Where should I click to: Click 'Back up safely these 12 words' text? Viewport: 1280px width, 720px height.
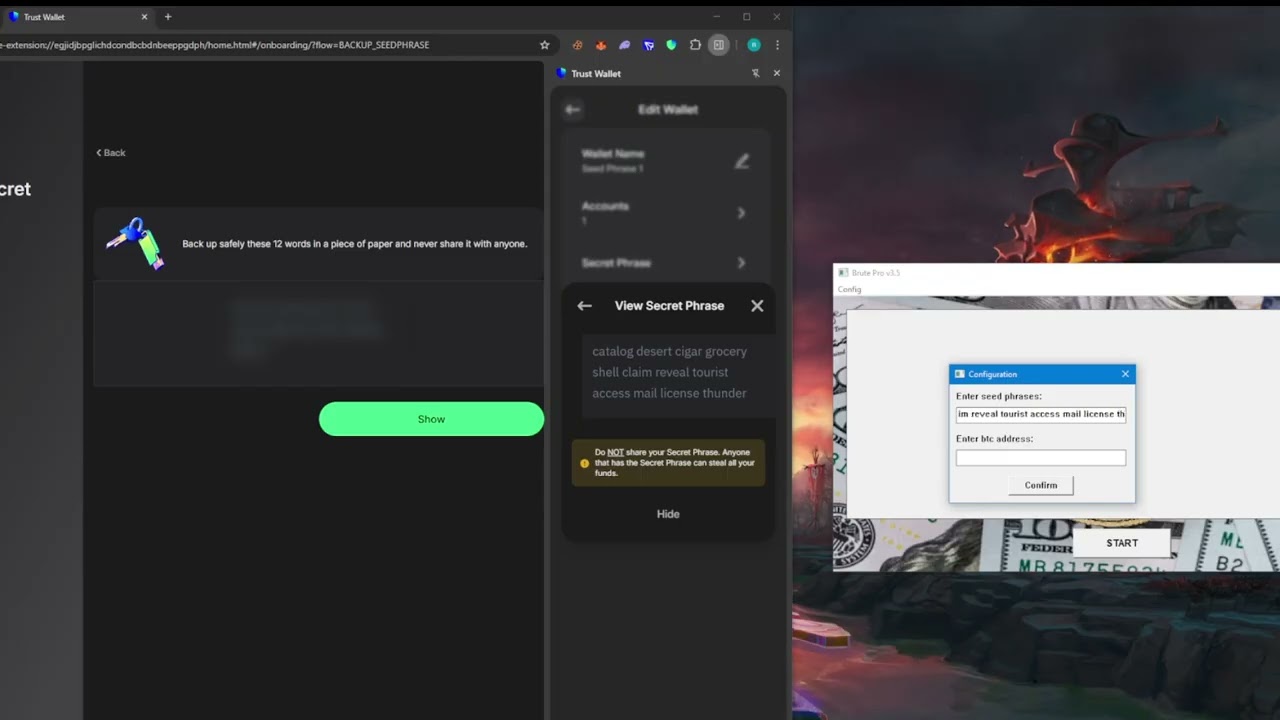point(354,244)
